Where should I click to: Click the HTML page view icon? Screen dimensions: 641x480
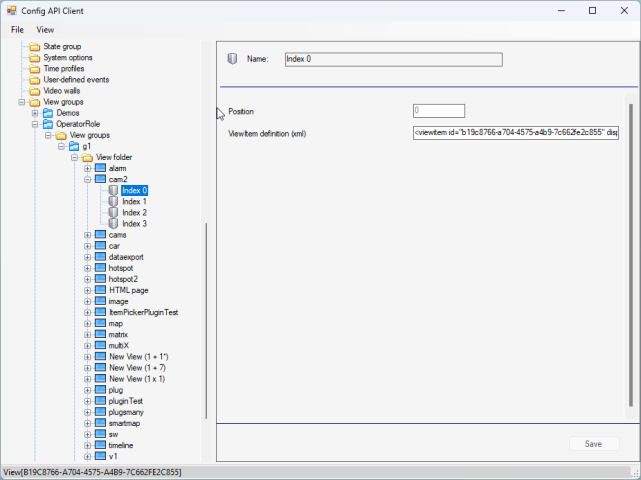pyautogui.click(x=100, y=290)
